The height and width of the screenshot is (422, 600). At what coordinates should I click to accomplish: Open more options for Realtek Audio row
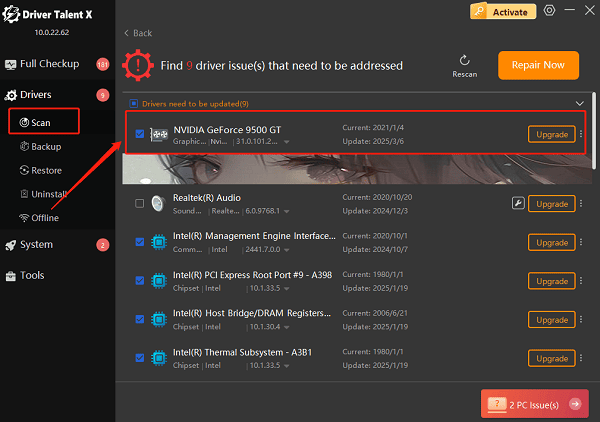click(x=581, y=204)
